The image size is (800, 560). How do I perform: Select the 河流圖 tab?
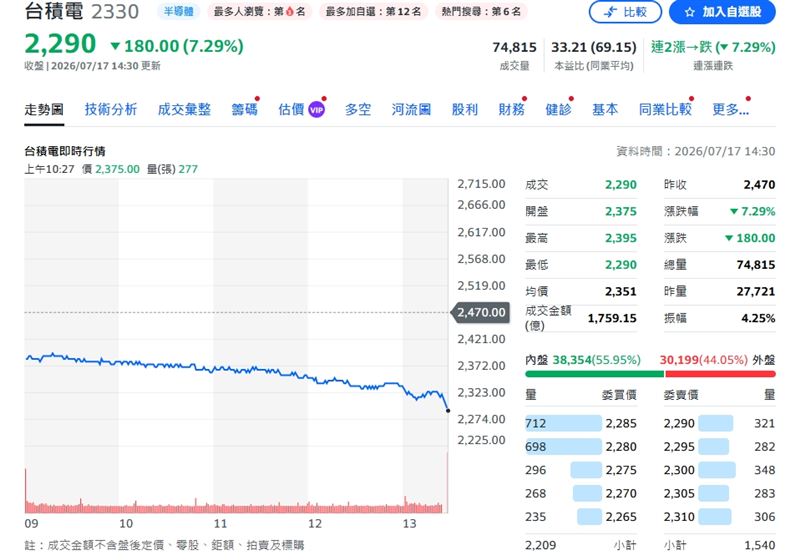click(x=411, y=109)
